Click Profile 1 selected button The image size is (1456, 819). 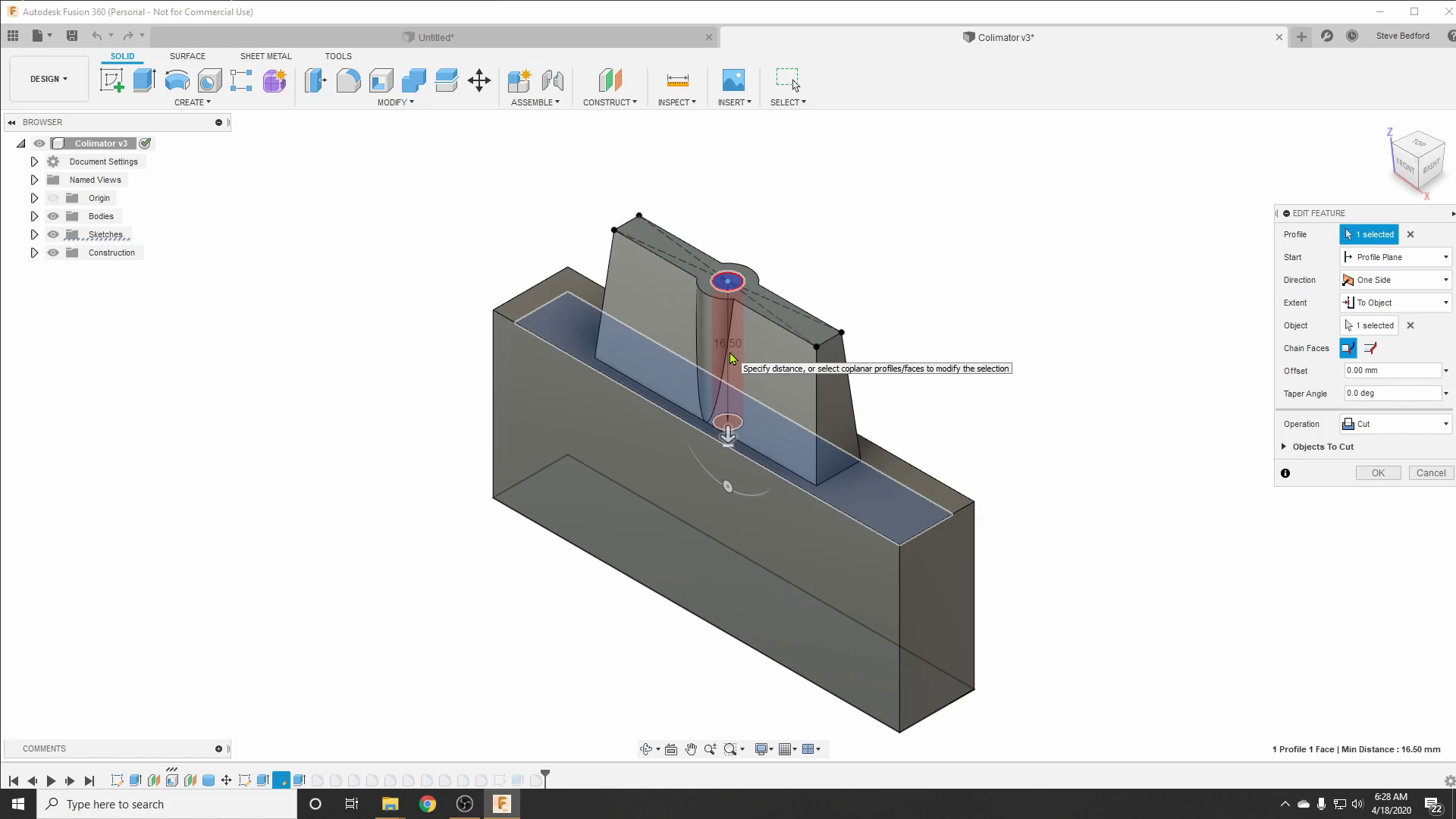pyautogui.click(x=1369, y=234)
